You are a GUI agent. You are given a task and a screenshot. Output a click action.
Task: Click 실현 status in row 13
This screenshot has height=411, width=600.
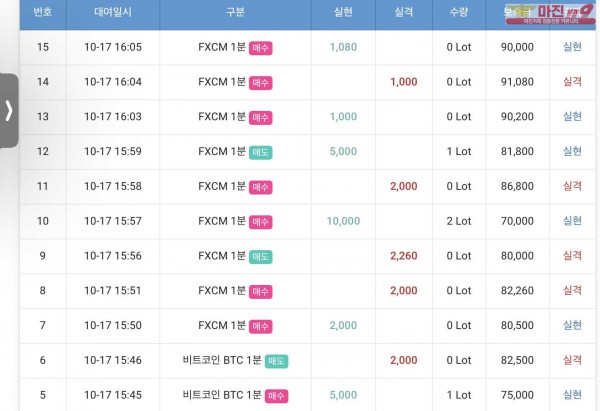pos(572,116)
